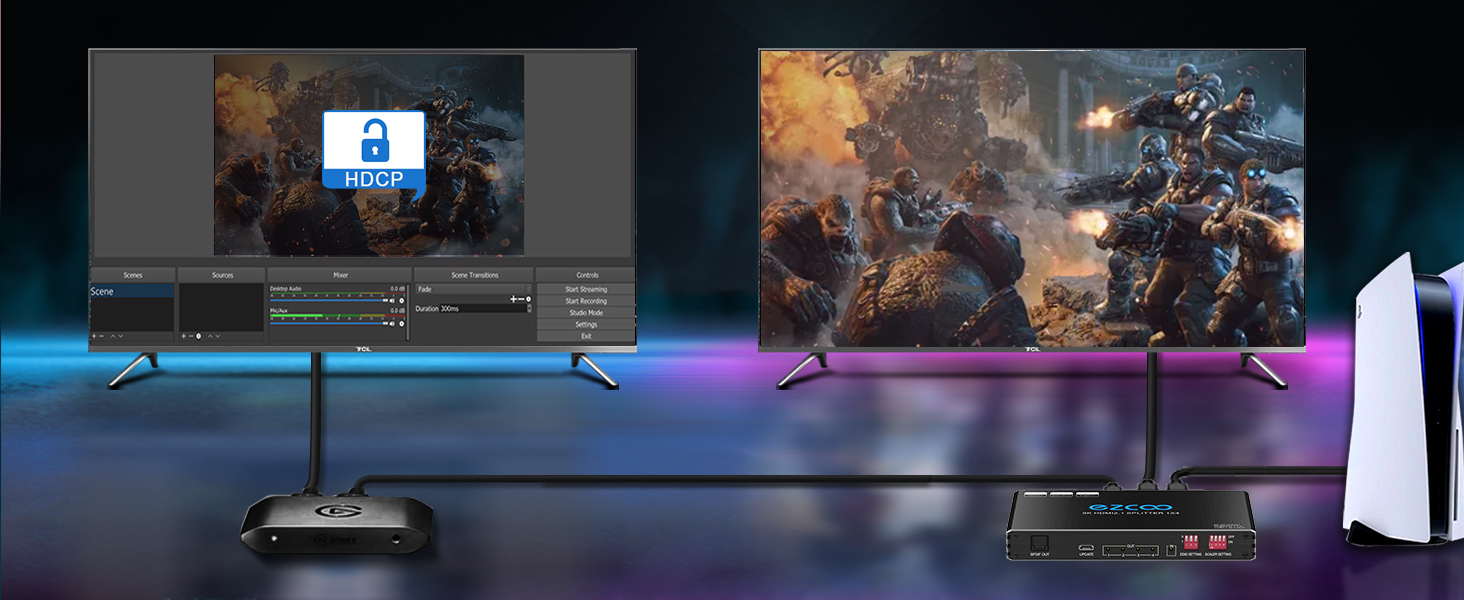Adjust the Mic/Aux volume slider
Image resolution: width=1464 pixels, height=600 pixels.
point(329,323)
